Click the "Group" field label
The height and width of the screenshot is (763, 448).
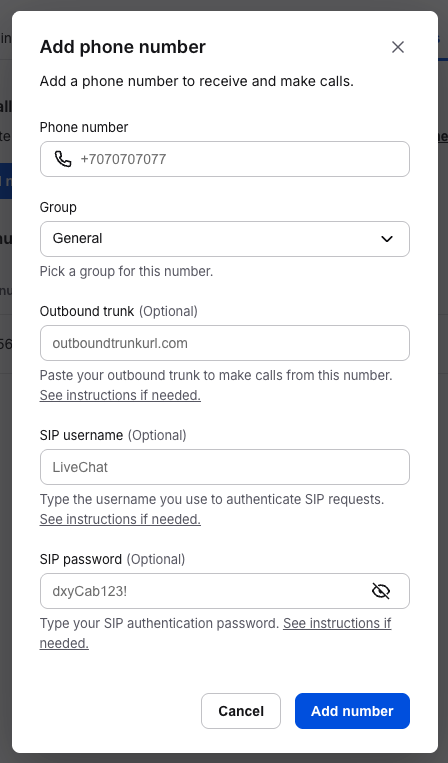[58, 207]
